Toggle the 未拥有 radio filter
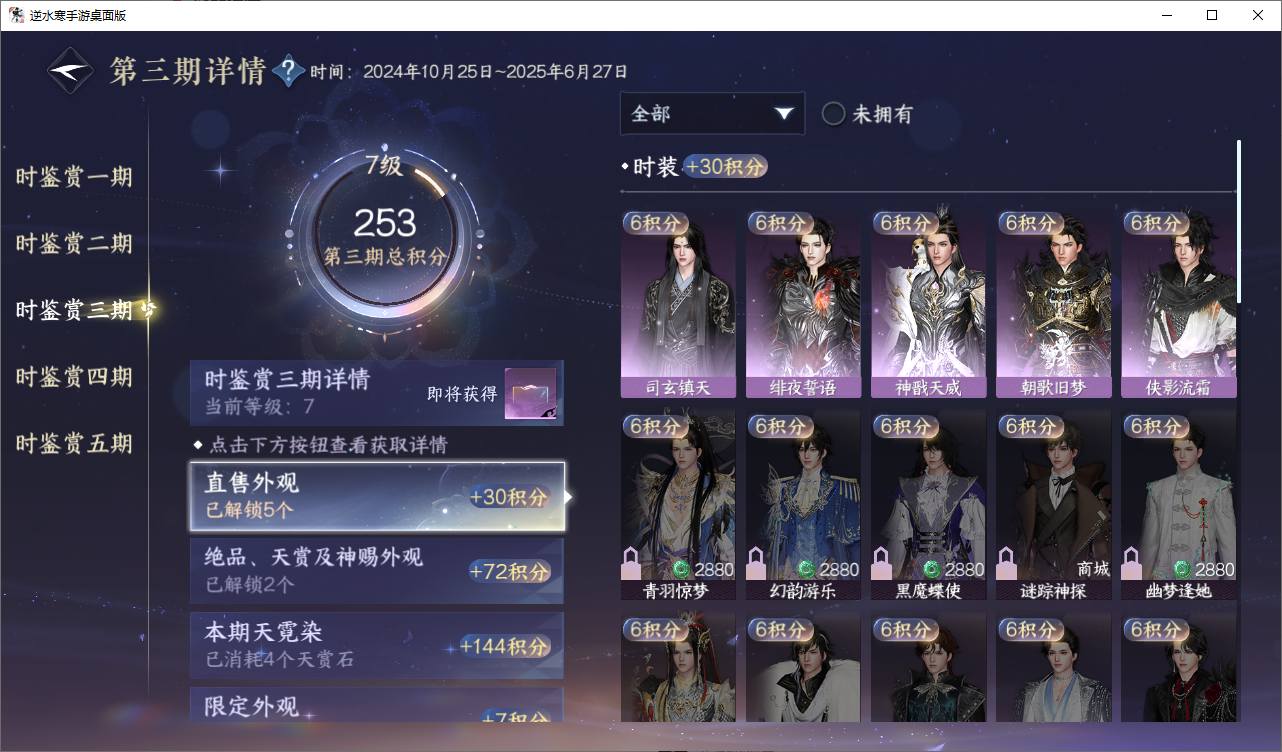Viewport: 1282px width, 752px height. click(833, 114)
